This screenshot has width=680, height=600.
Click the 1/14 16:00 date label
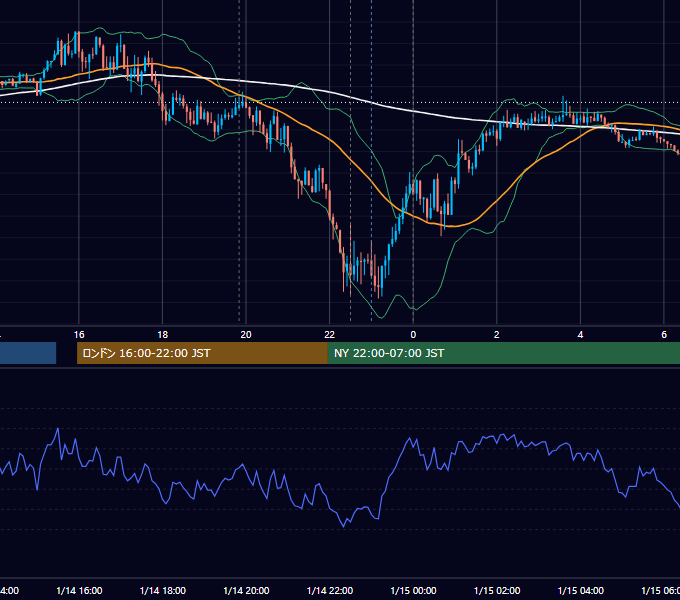(79, 590)
